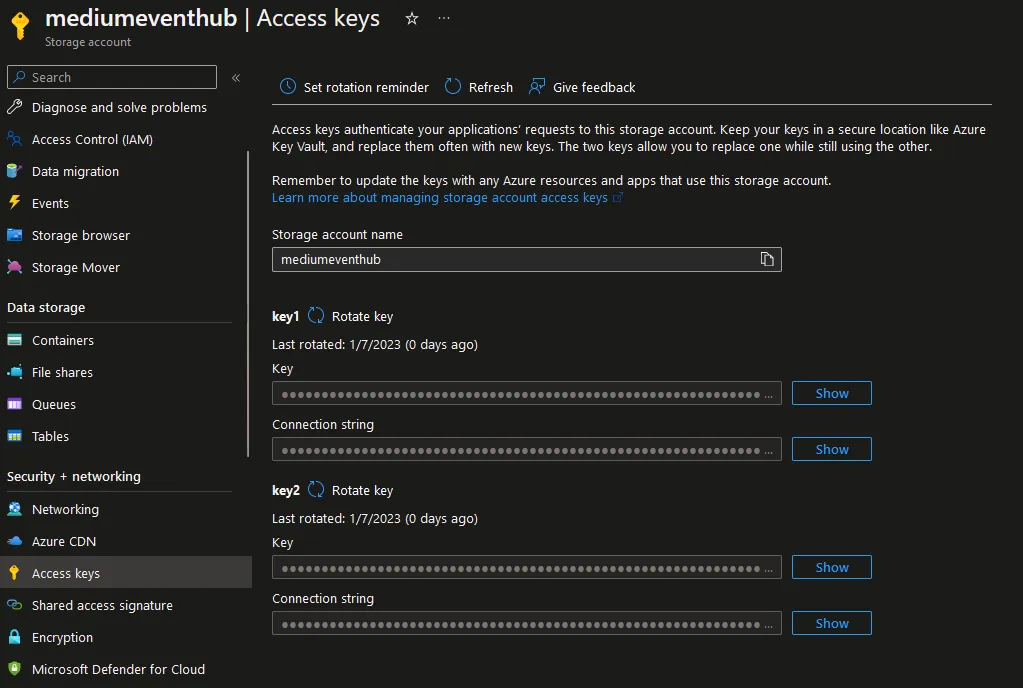Click the rotate icon next to key1
1023x688 pixels.
(x=316, y=316)
